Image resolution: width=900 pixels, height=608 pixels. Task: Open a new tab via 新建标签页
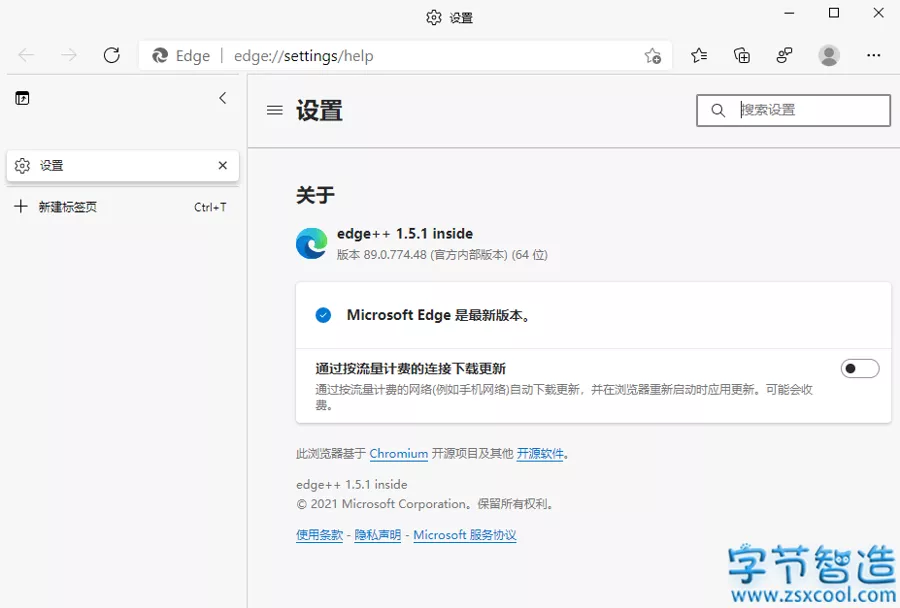point(123,207)
